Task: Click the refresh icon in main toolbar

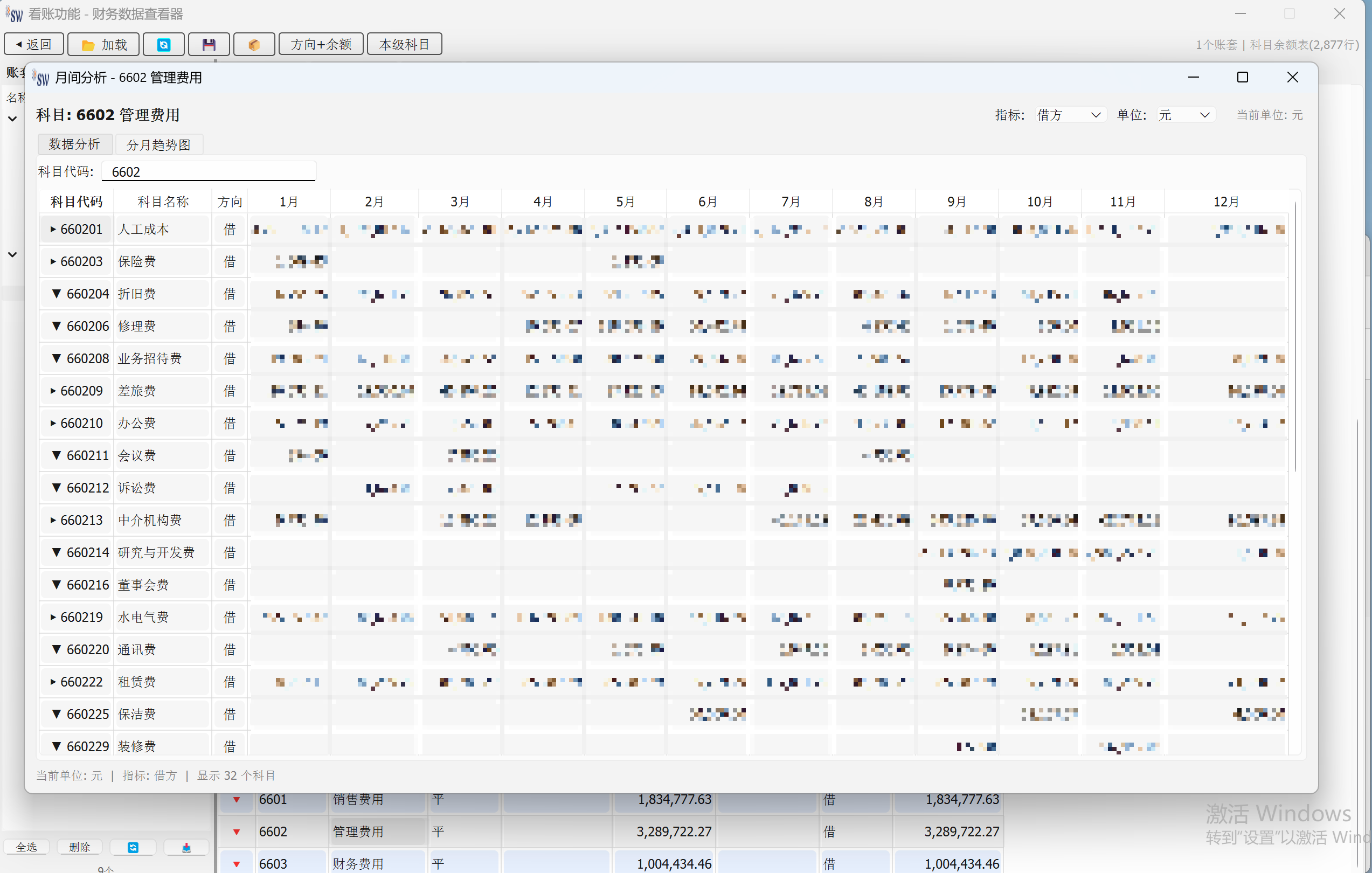Action: coord(163,44)
